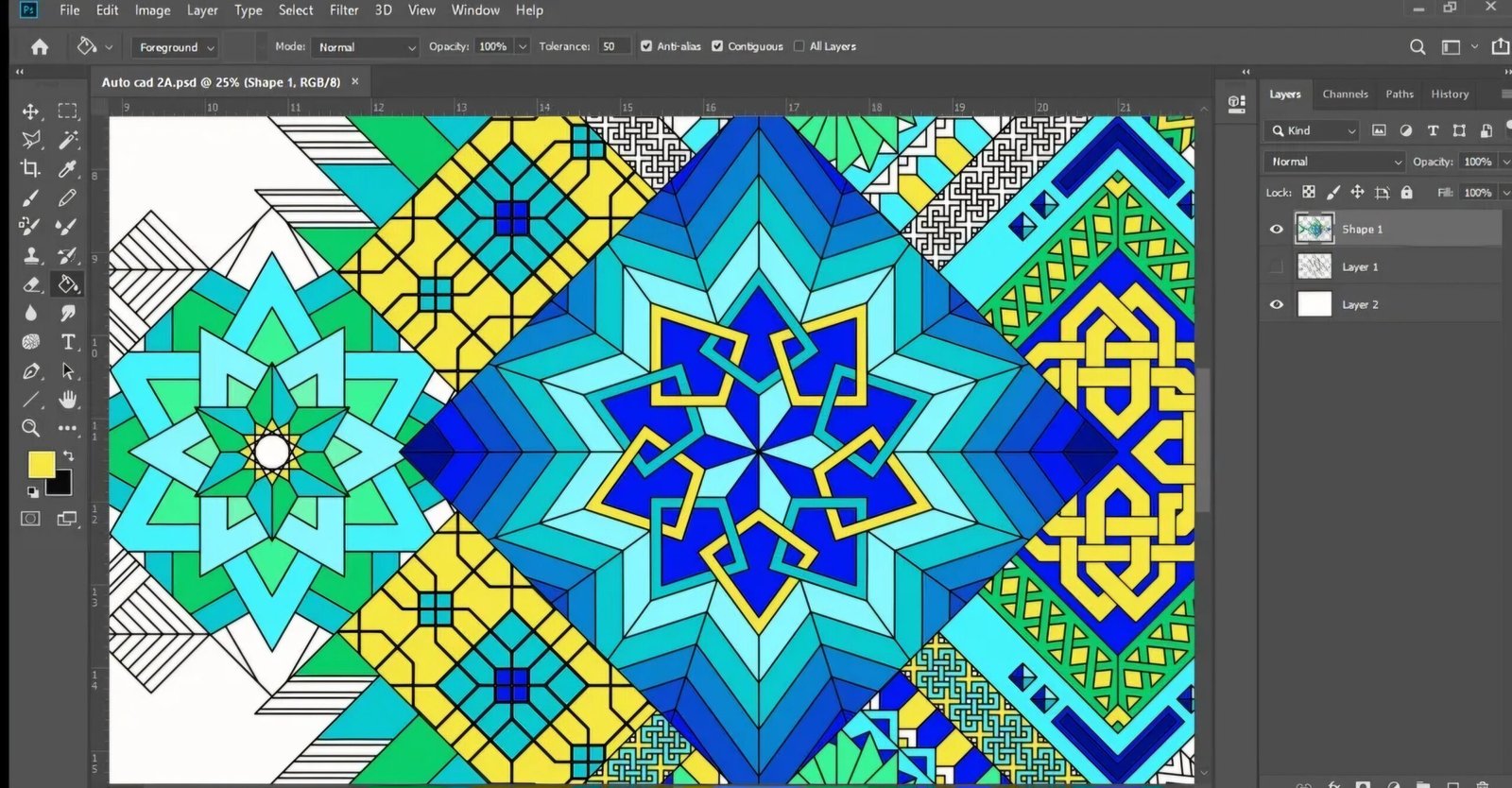1512x788 pixels.
Task: Toggle the Anti-alias checkbox
Action: click(x=646, y=45)
